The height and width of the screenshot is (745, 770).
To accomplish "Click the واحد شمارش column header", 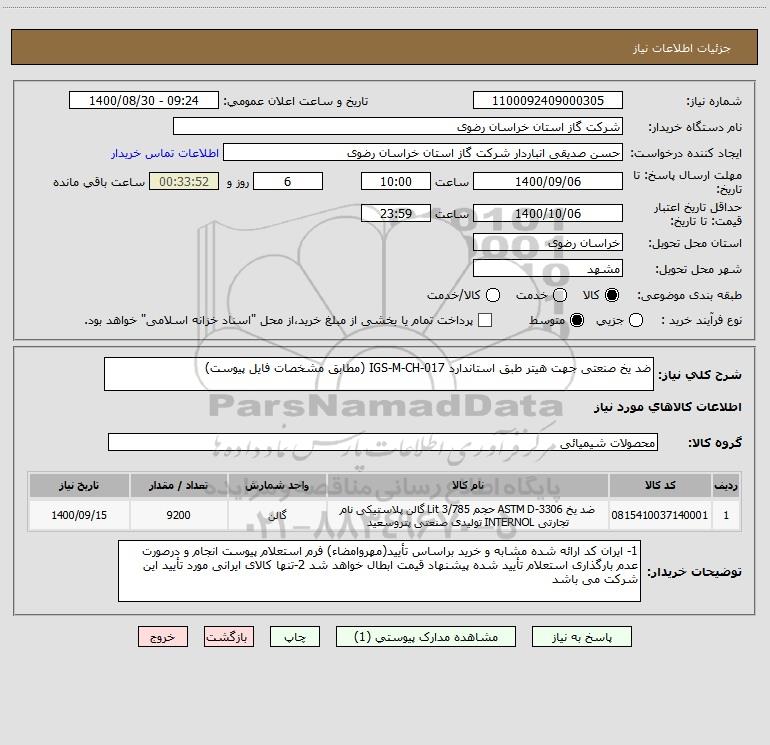I will click(277, 485).
